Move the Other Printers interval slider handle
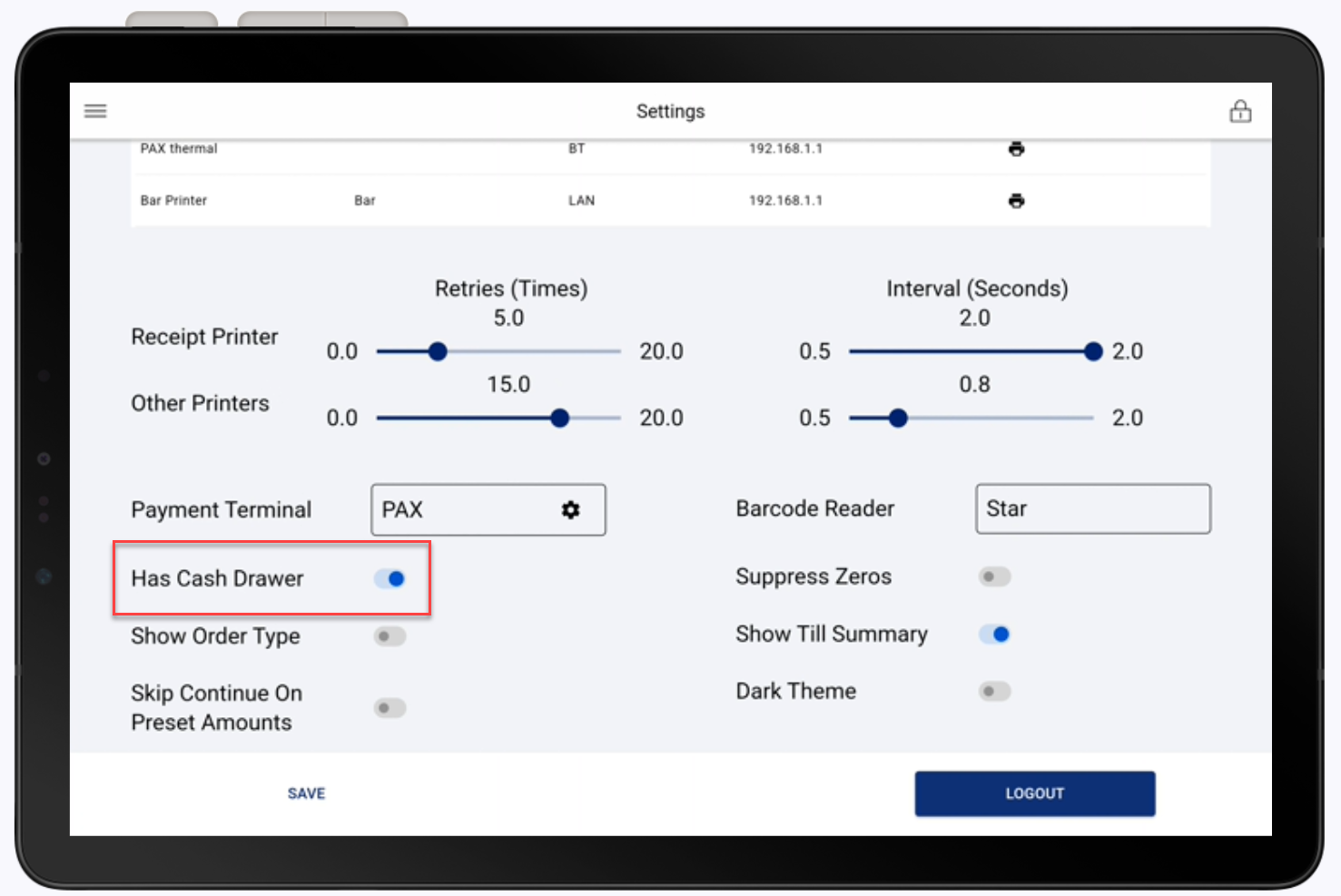This screenshot has width=1341, height=896. pos(897,418)
